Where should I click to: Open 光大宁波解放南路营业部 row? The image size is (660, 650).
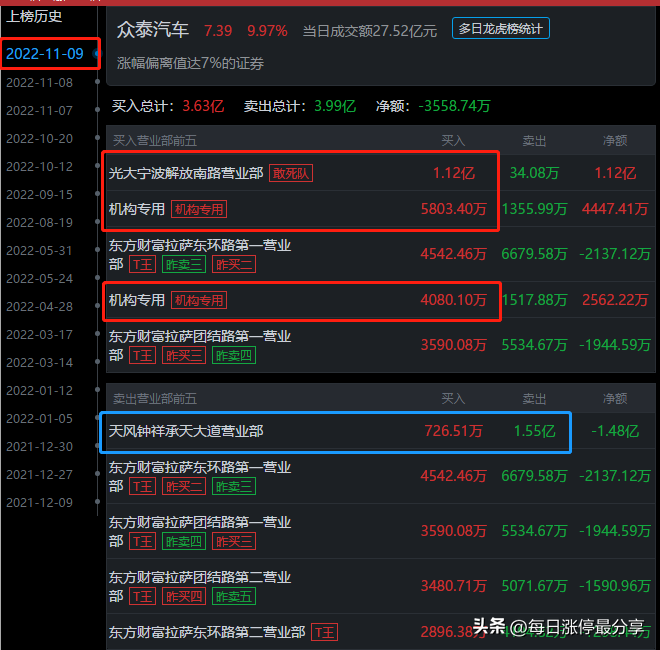tap(381, 173)
